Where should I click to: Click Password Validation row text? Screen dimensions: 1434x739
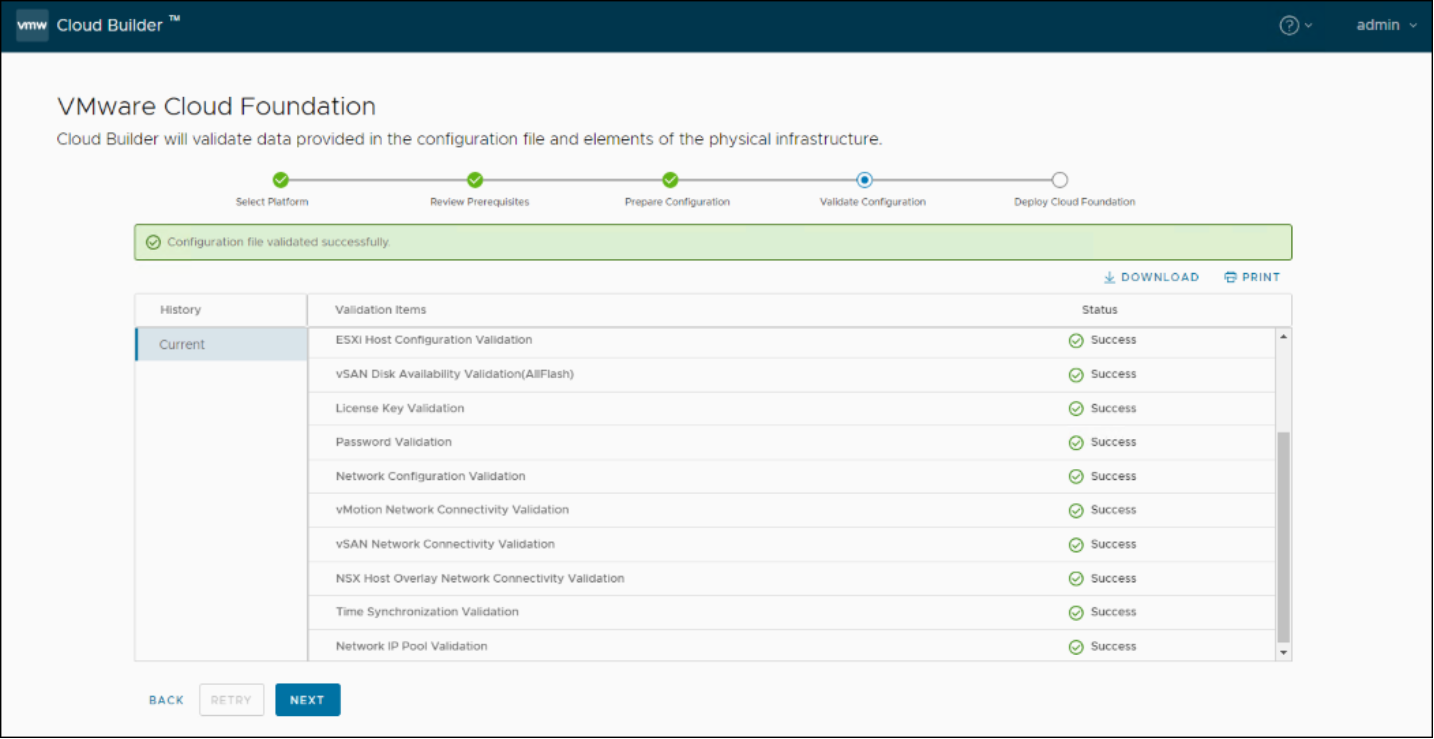tap(394, 442)
